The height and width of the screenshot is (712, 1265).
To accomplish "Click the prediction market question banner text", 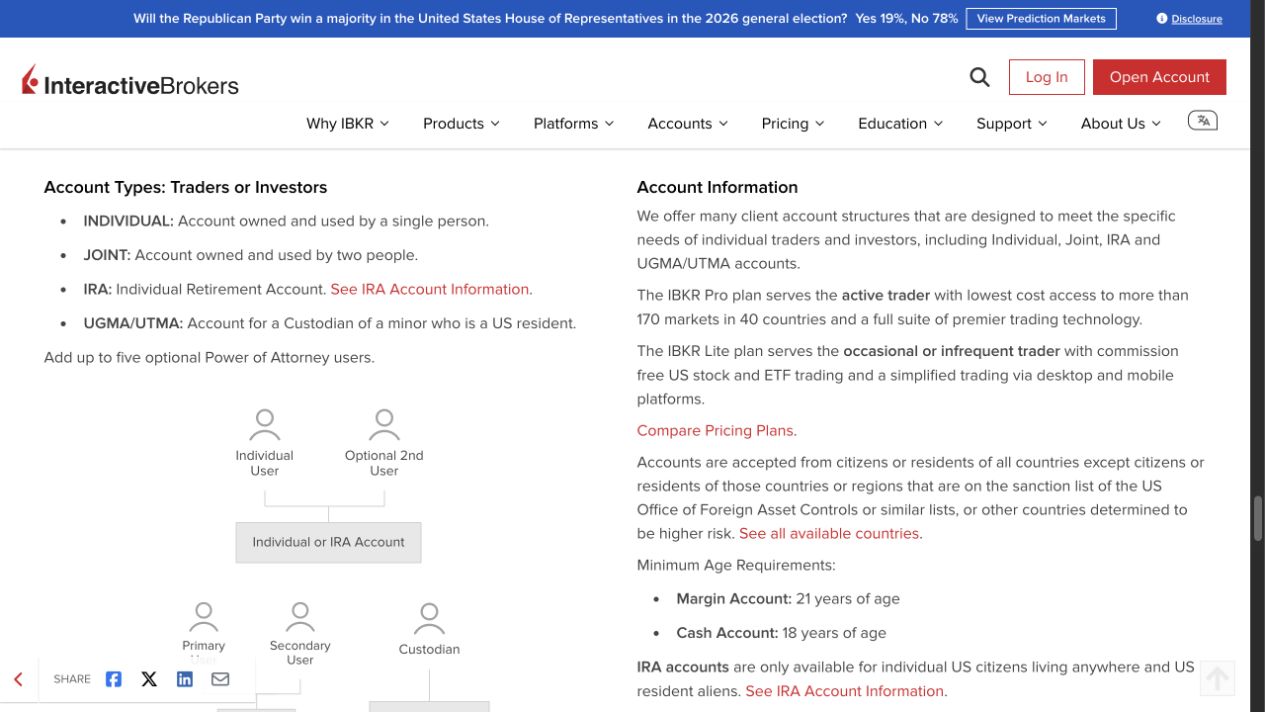I will coord(490,19).
